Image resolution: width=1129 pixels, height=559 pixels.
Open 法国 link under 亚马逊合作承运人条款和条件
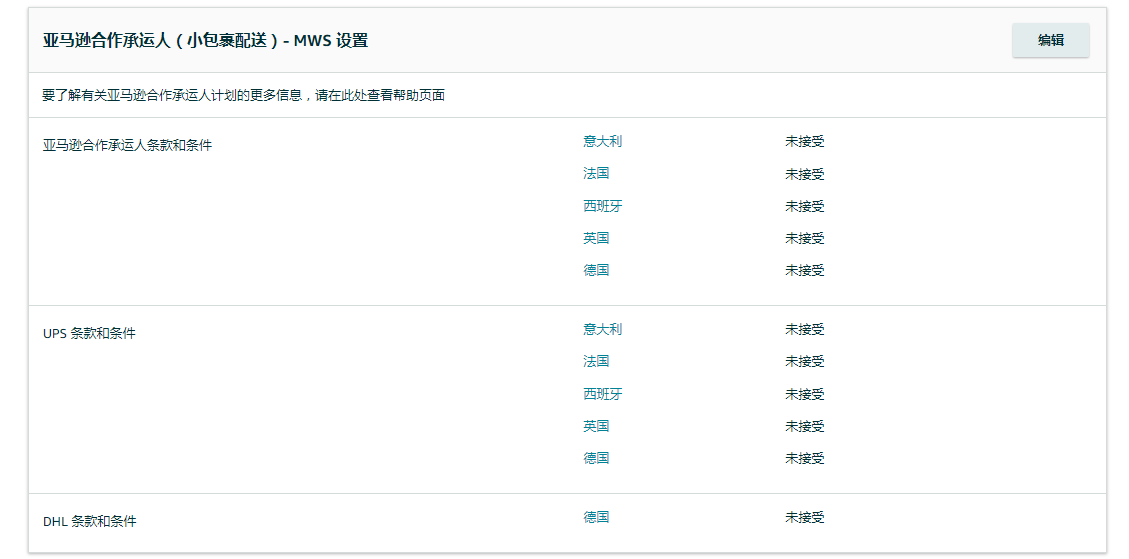point(596,174)
